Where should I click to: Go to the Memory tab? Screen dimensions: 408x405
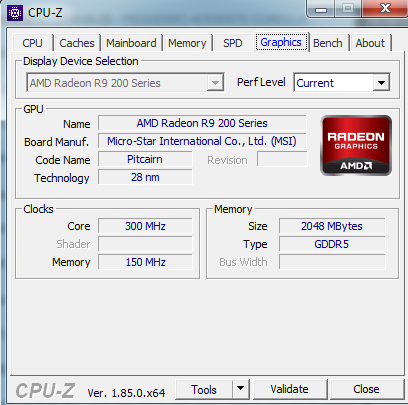[x=187, y=43]
